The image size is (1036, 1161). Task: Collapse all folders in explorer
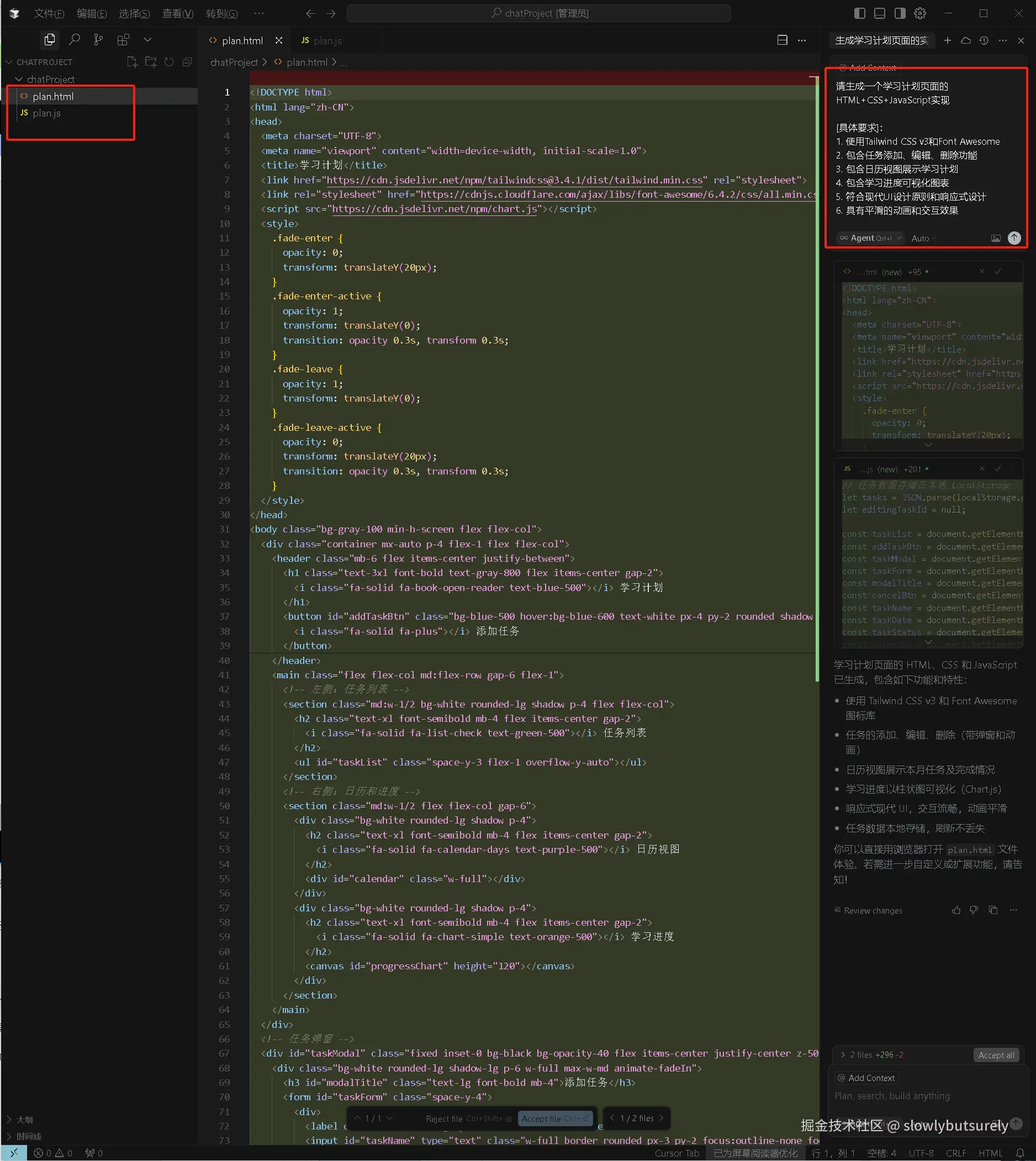click(187, 62)
